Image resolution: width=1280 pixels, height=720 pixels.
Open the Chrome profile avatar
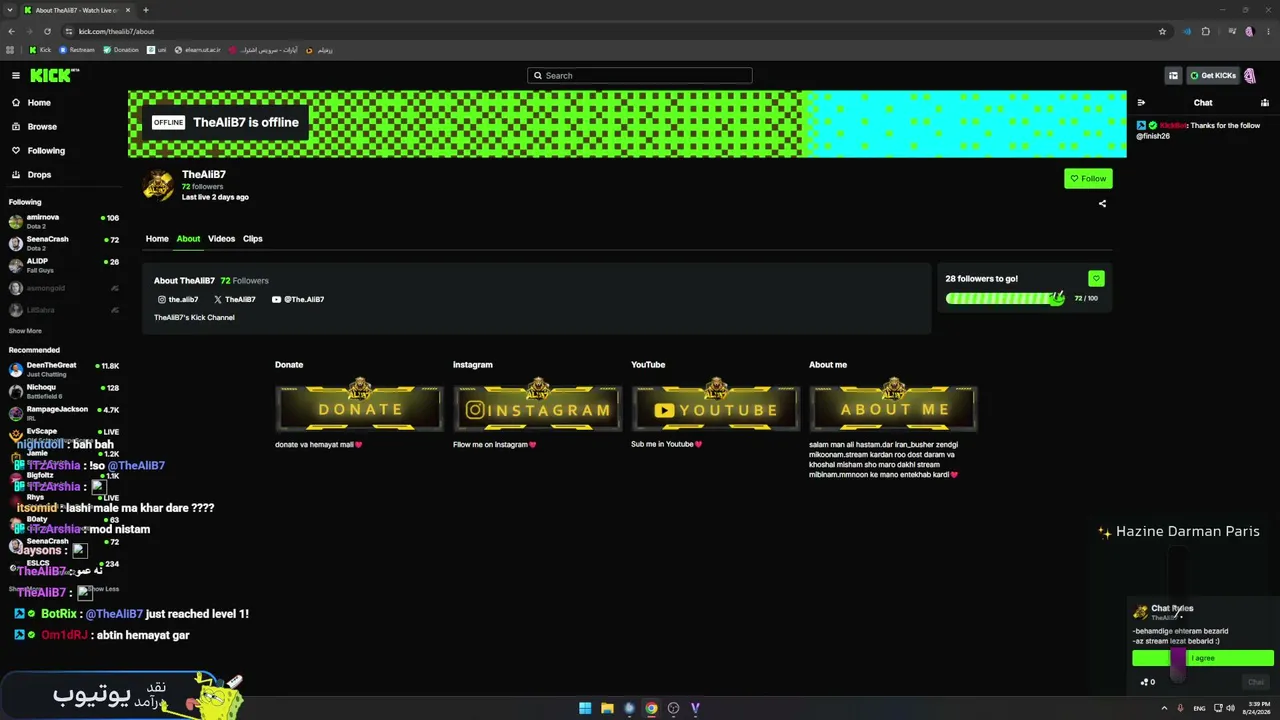pyautogui.click(x=1250, y=31)
